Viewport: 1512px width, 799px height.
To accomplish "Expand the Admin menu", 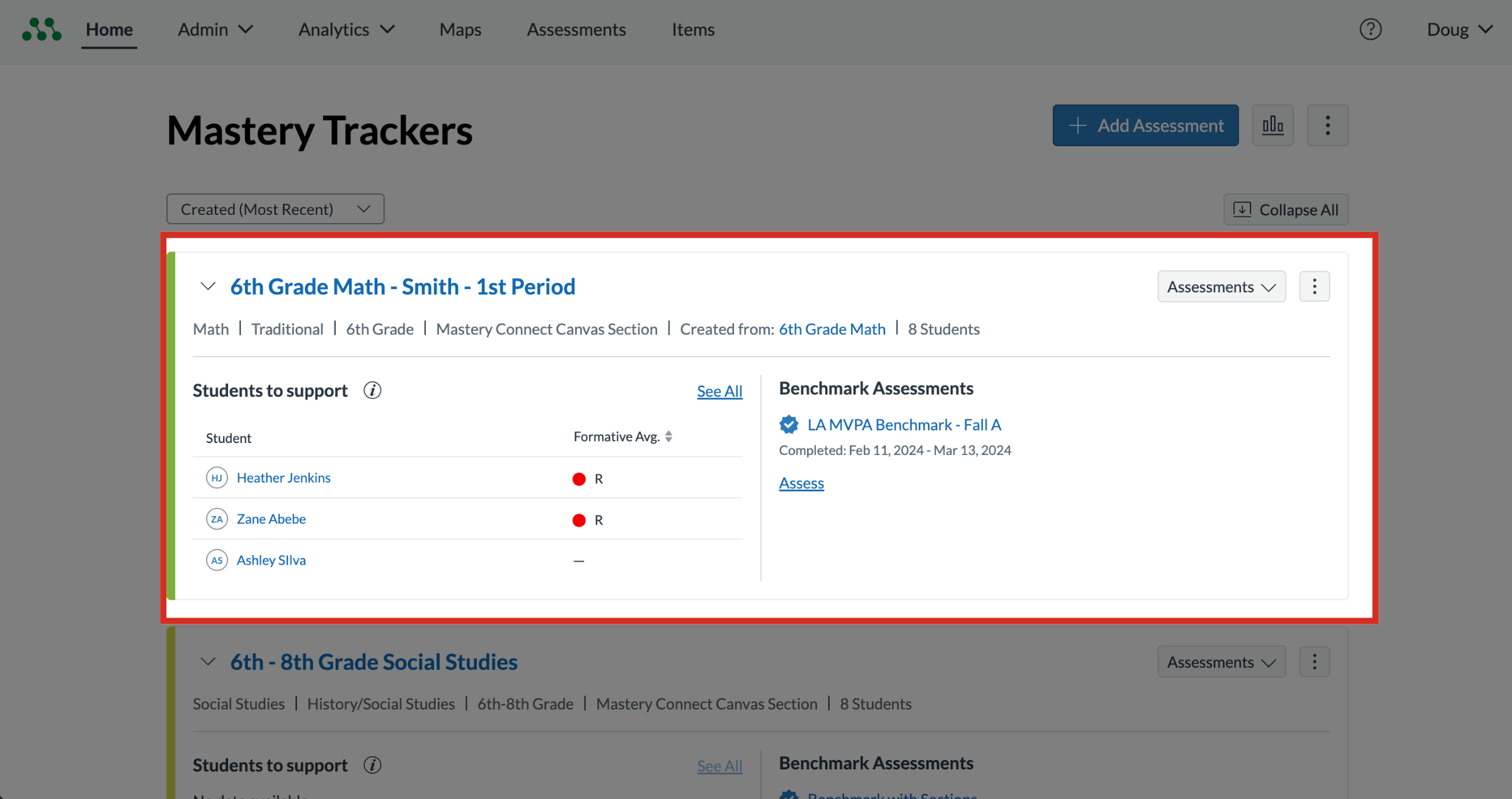I will click(x=215, y=30).
